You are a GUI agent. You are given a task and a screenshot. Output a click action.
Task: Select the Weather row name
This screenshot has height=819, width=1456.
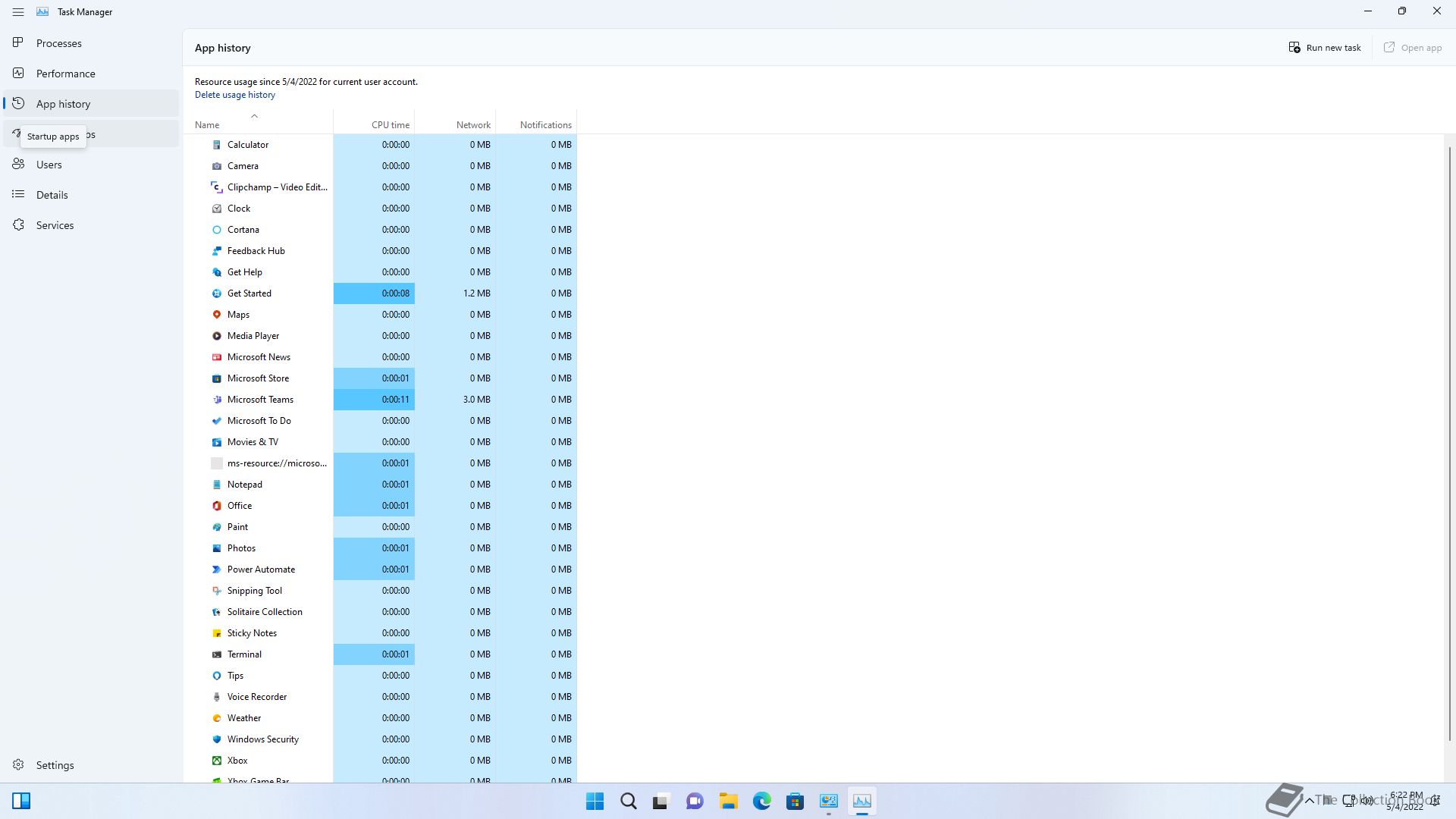[244, 718]
